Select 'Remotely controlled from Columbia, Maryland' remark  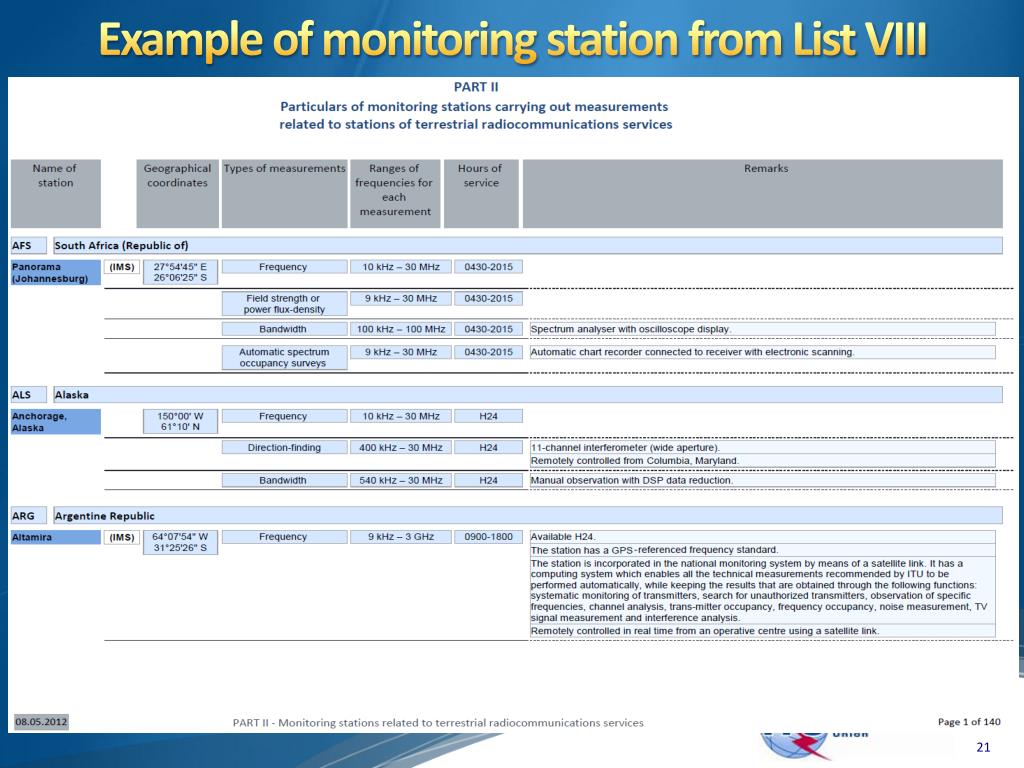(762, 460)
